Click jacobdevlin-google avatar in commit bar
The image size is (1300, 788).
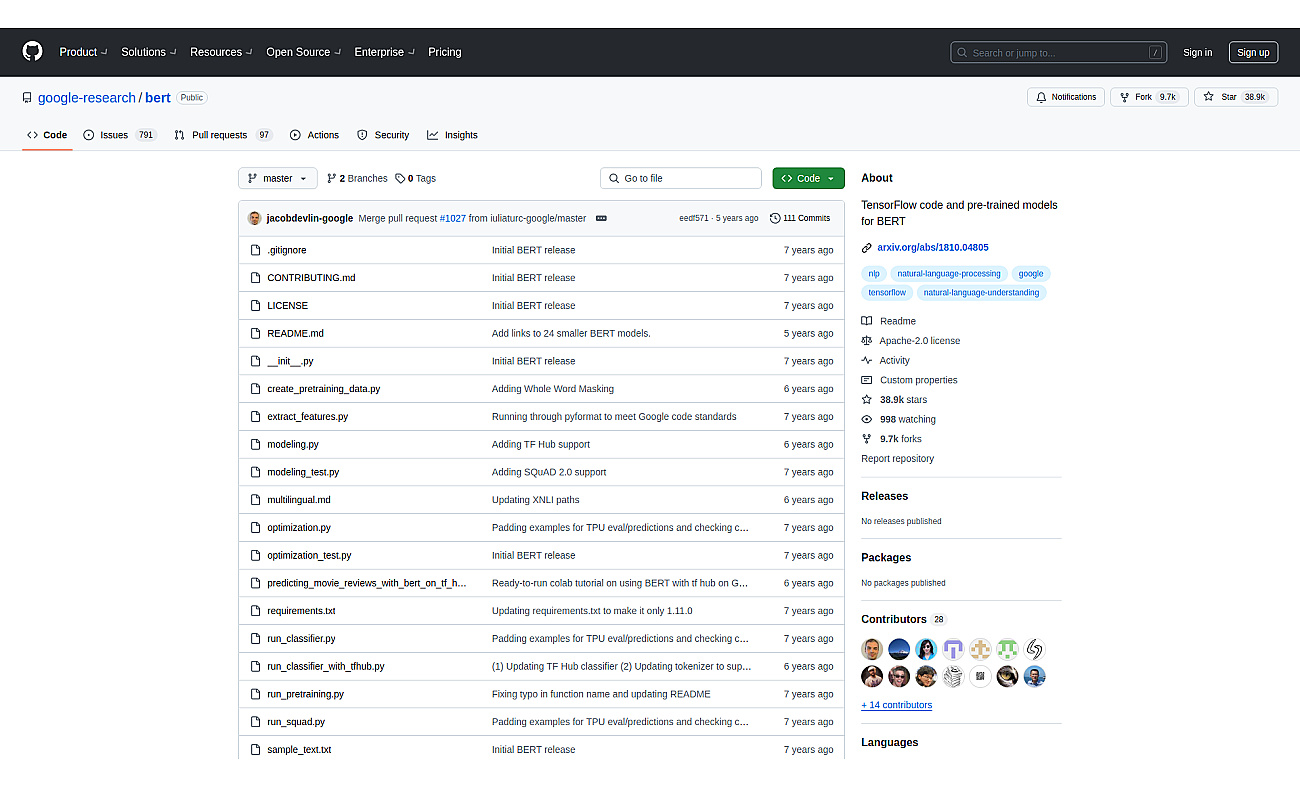pos(255,218)
